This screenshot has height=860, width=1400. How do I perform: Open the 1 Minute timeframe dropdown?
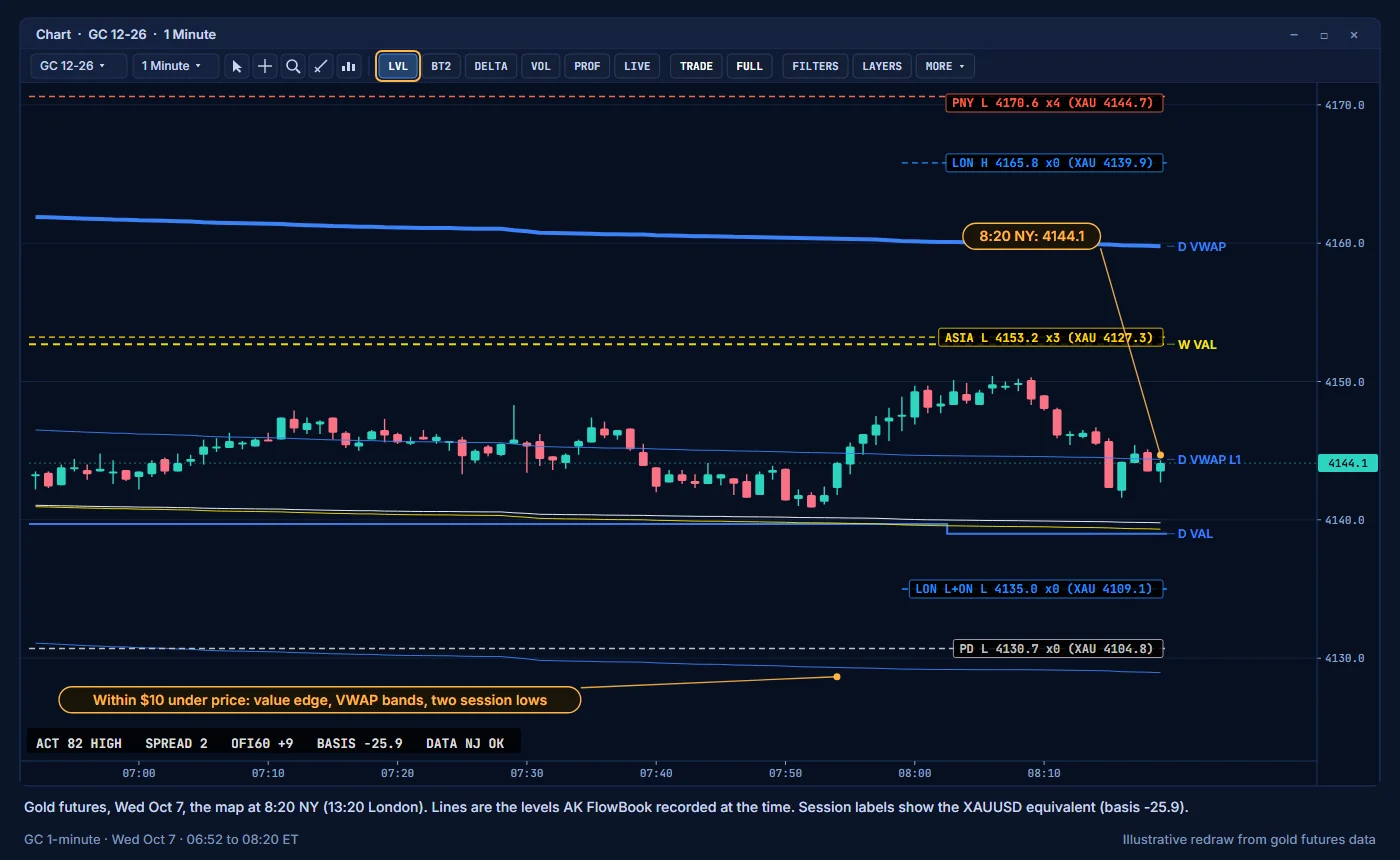tap(176, 66)
